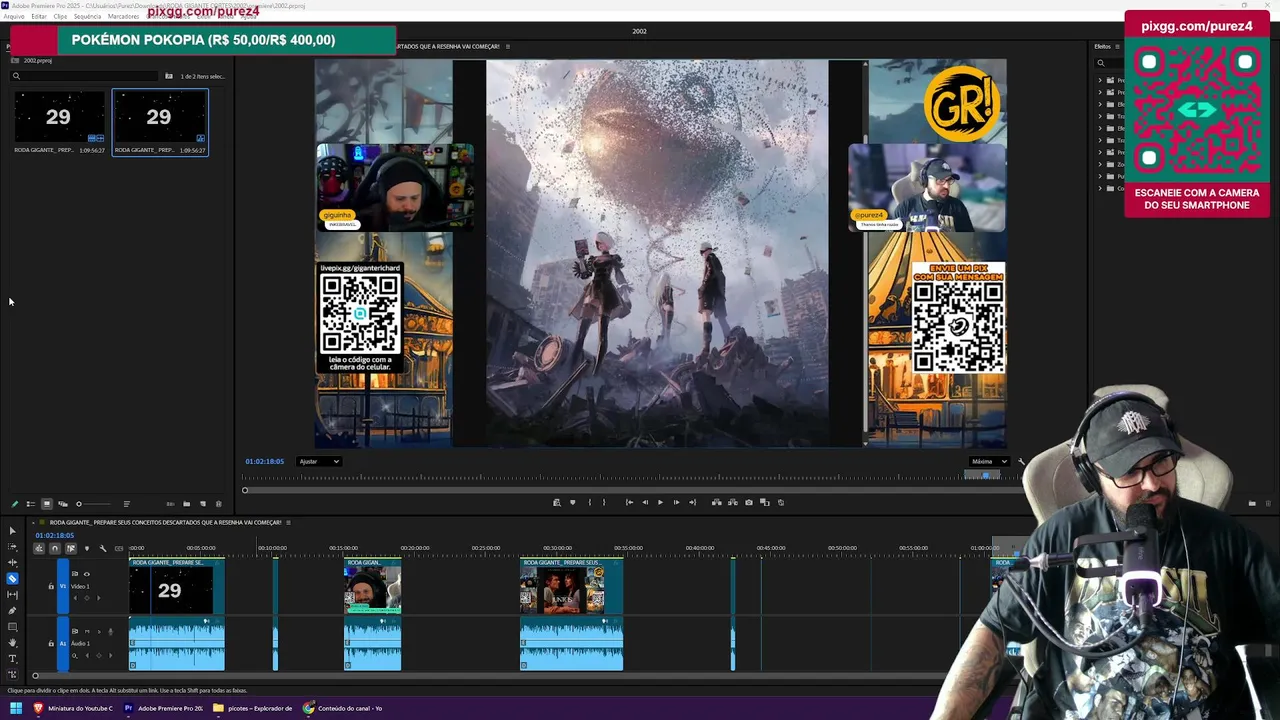Click the New Bin icon in Project panel
The height and width of the screenshot is (720, 1280).
[x=186, y=504]
